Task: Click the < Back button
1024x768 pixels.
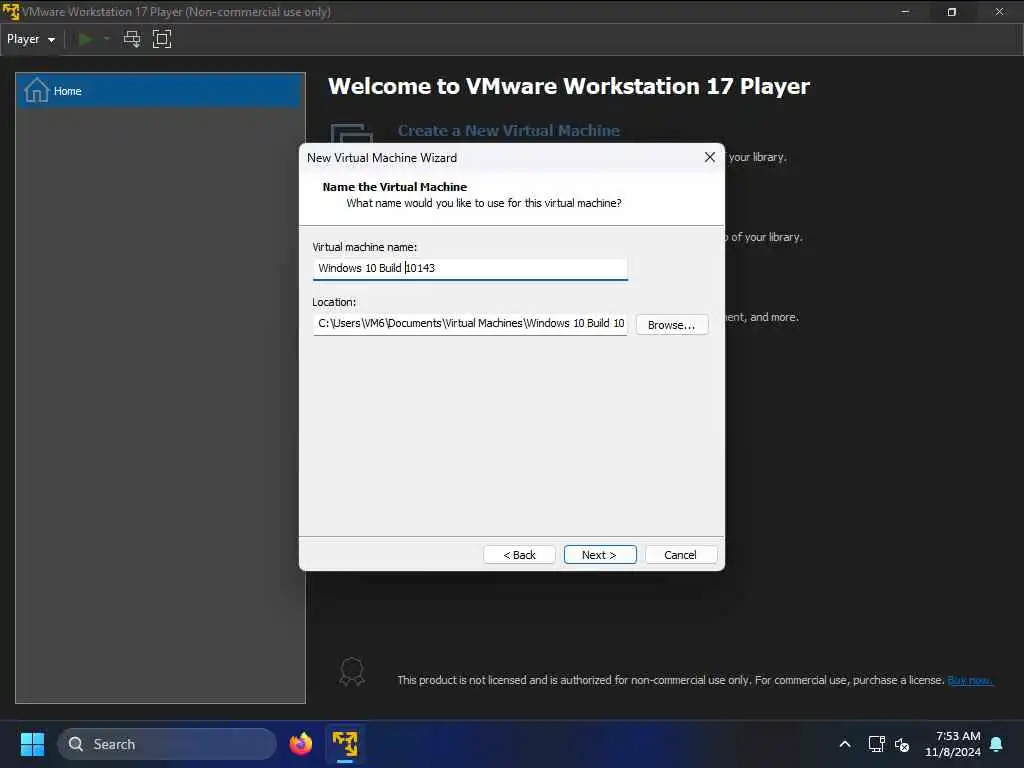Action: coord(519,554)
